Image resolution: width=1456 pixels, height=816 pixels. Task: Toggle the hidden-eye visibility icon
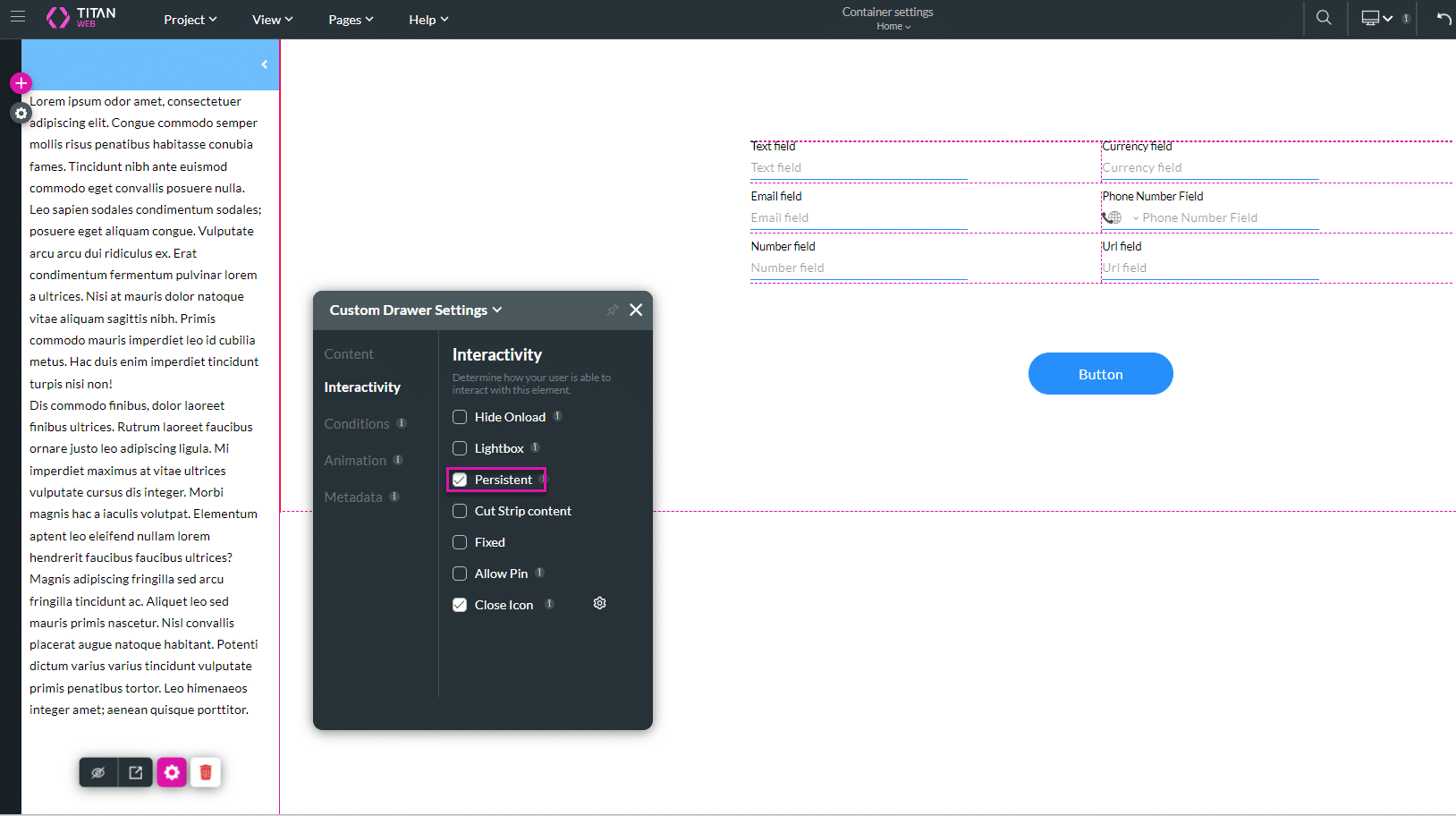(x=98, y=772)
